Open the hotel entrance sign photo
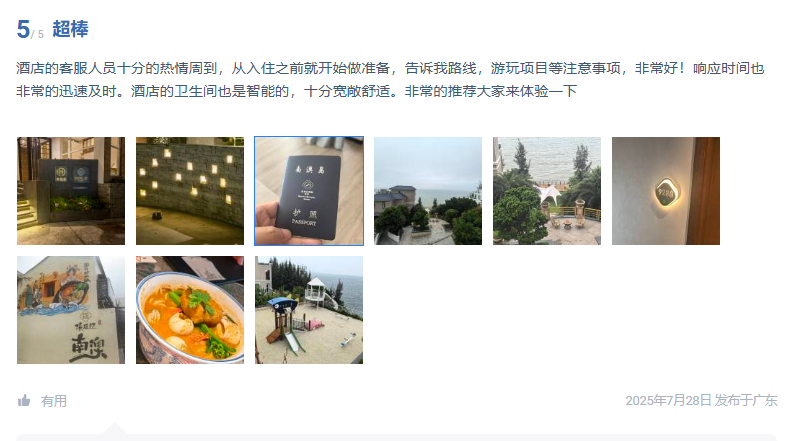This screenshot has width=792, height=441. click(71, 191)
